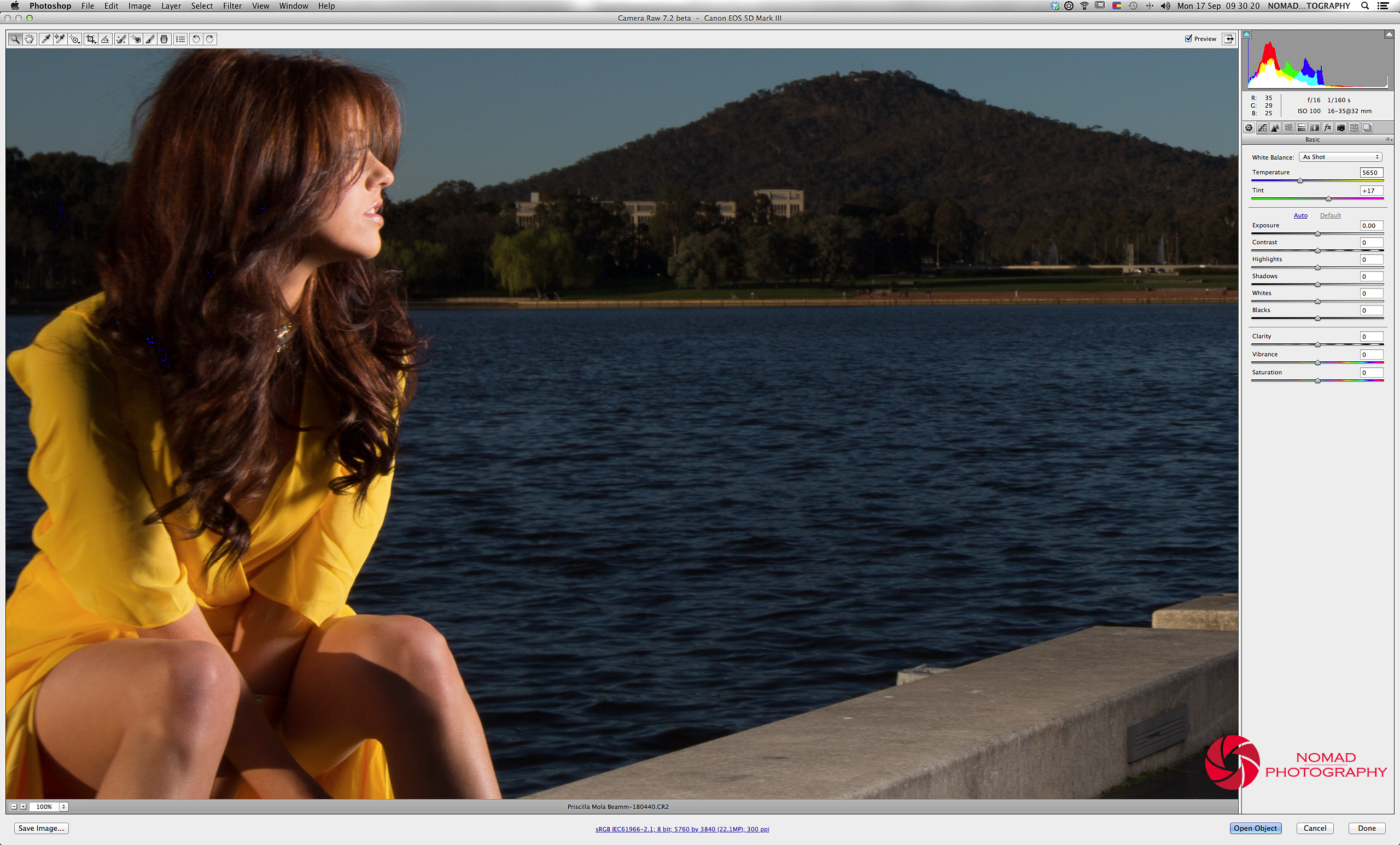Open the White Balance As Shot dropdown
Screen dimensions: 1400x845
click(x=1340, y=157)
